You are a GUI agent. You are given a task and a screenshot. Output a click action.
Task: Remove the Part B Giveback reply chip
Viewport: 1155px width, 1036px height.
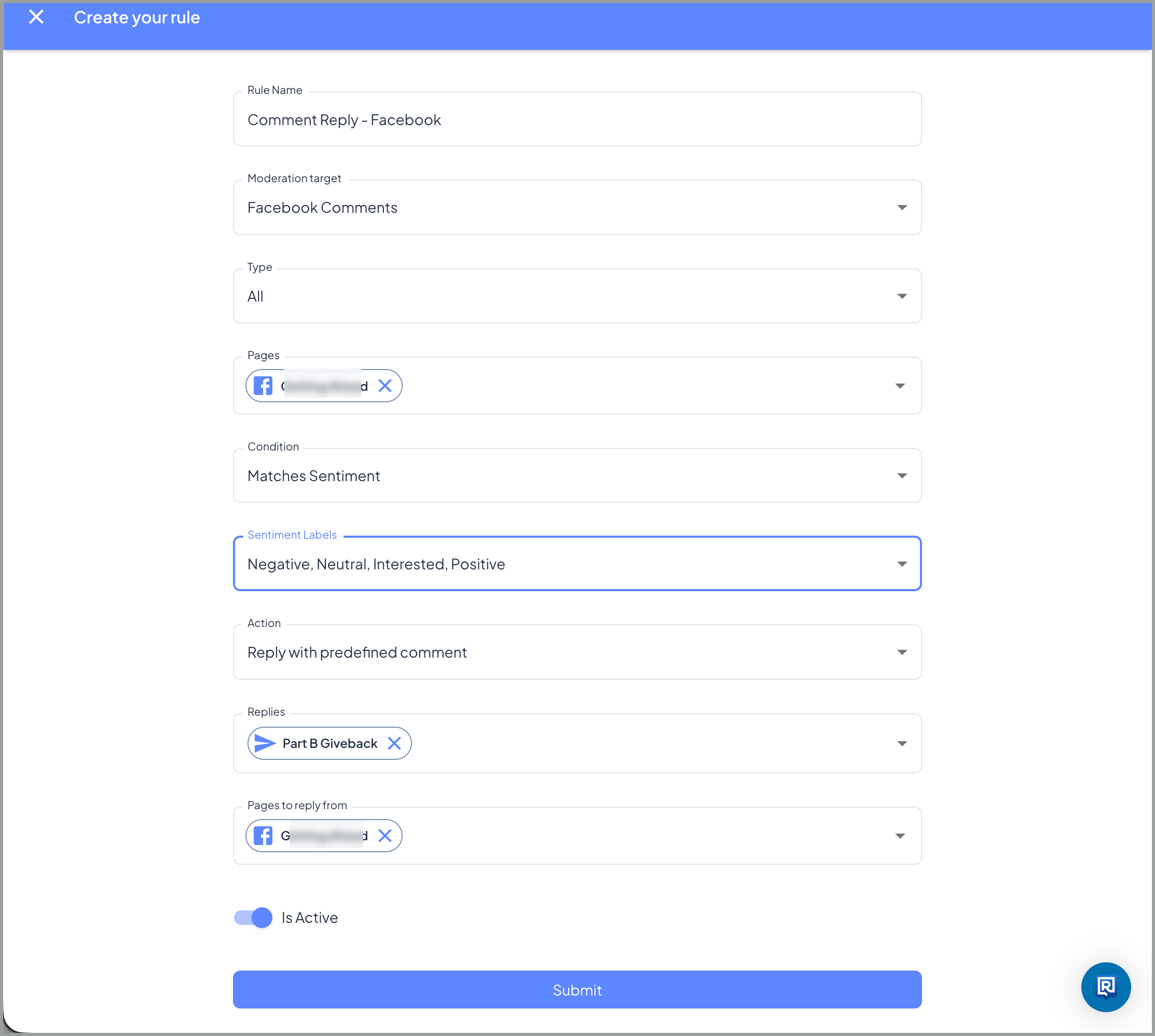394,743
